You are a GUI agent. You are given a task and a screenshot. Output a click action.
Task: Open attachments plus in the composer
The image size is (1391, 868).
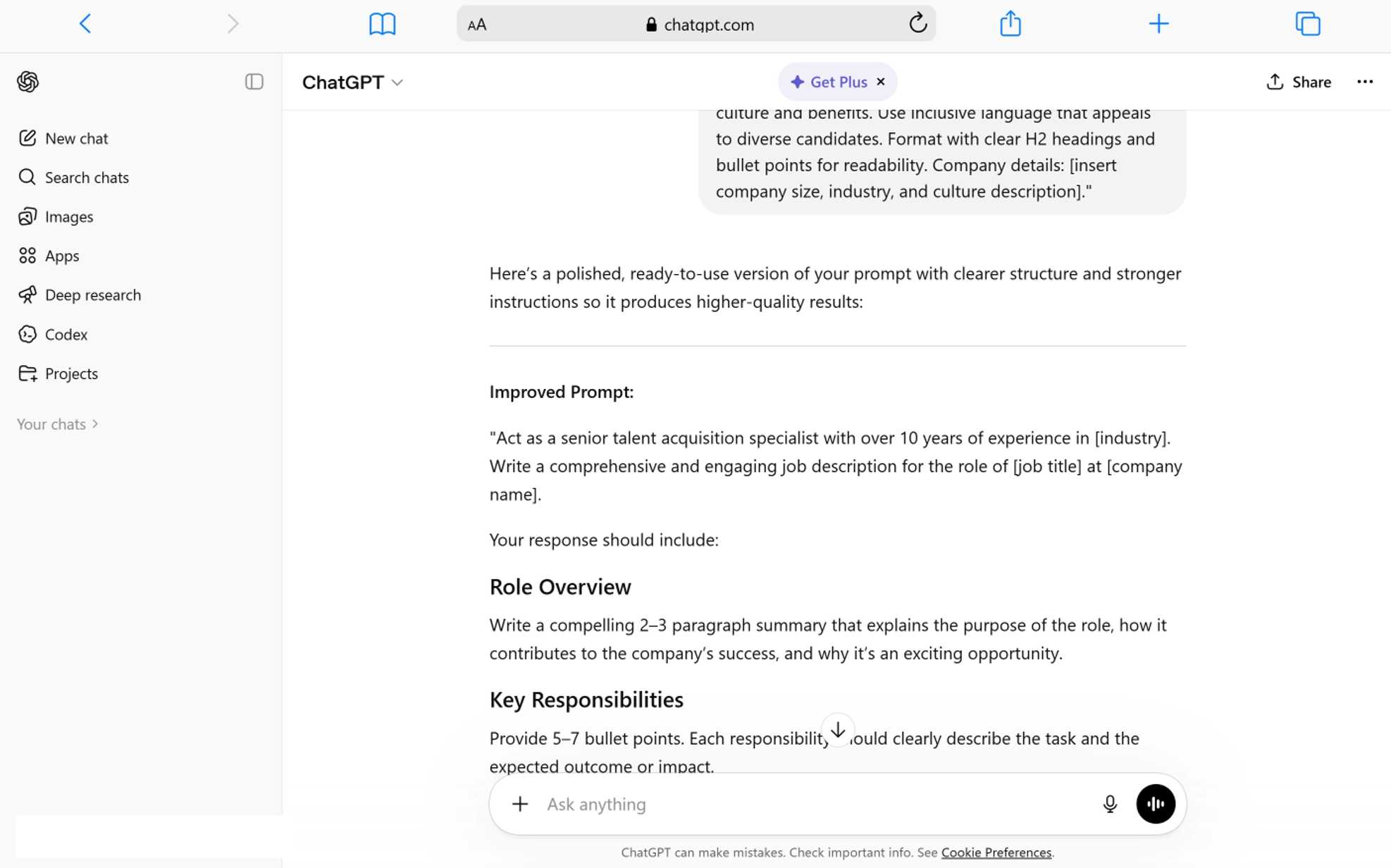click(520, 804)
